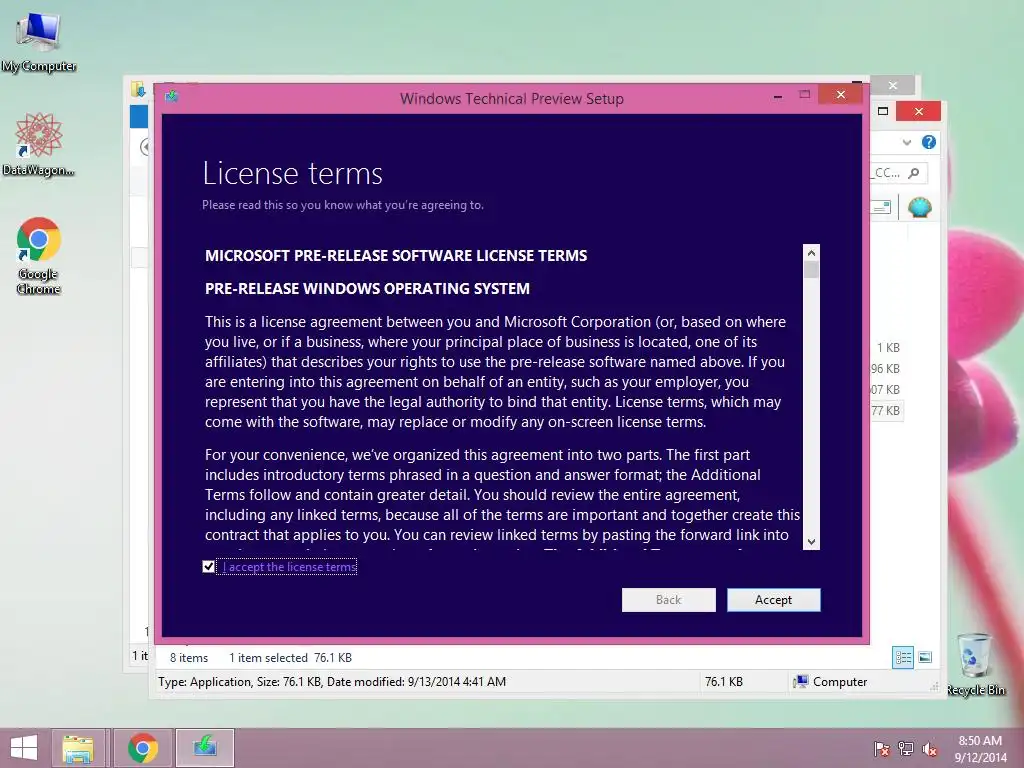The width and height of the screenshot is (1024, 768).
Task: Click the muted volume tray icon
Action: (x=929, y=749)
